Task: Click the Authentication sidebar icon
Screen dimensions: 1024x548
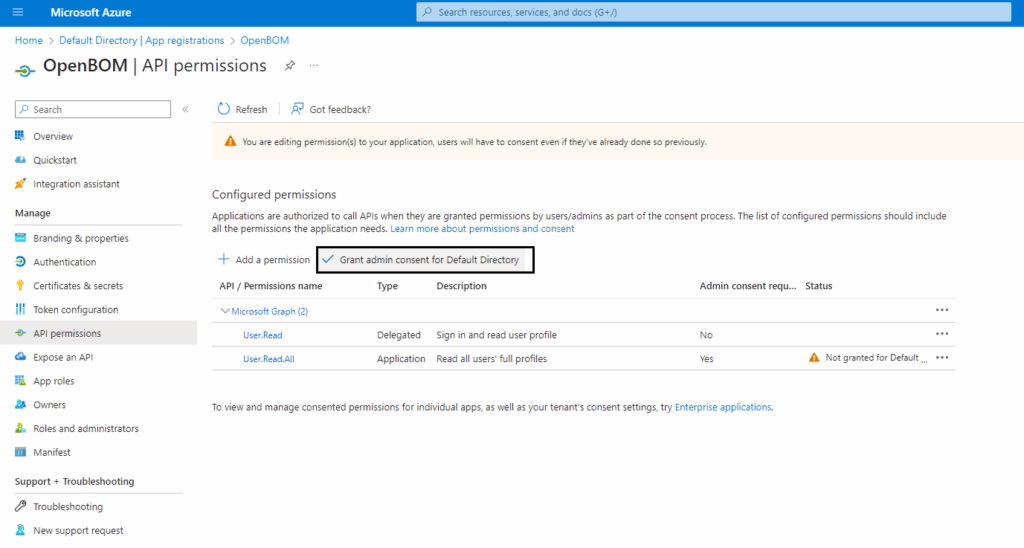Action: [20, 262]
